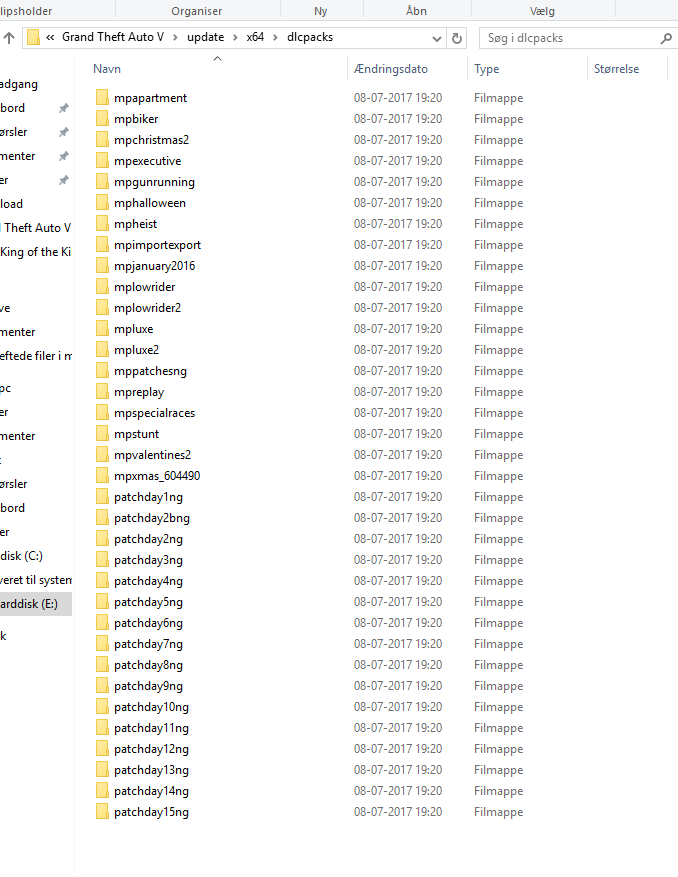Select patchday1ng folder icon

[x=102, y=497]
